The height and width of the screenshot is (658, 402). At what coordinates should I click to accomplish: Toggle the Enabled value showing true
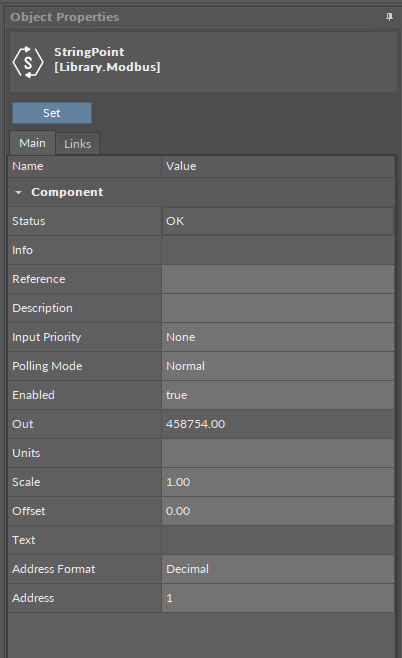coord(278,395)
